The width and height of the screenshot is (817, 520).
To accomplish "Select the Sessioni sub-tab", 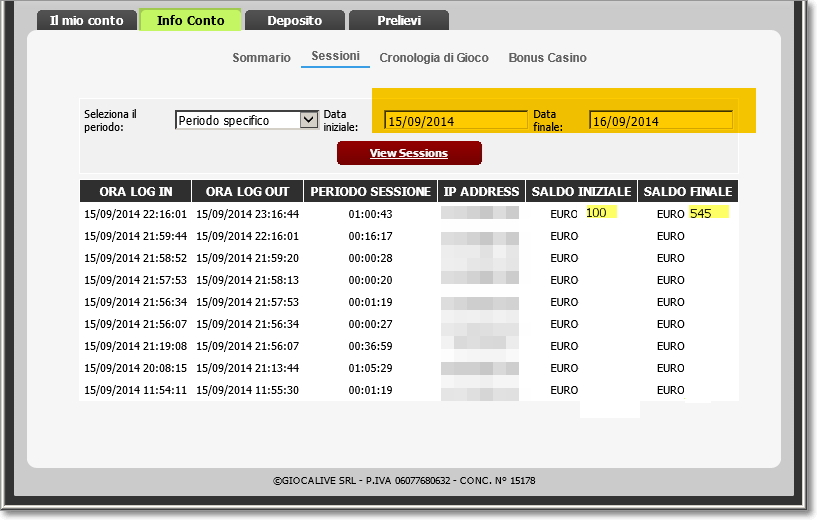I will click(x=336, y=56).
